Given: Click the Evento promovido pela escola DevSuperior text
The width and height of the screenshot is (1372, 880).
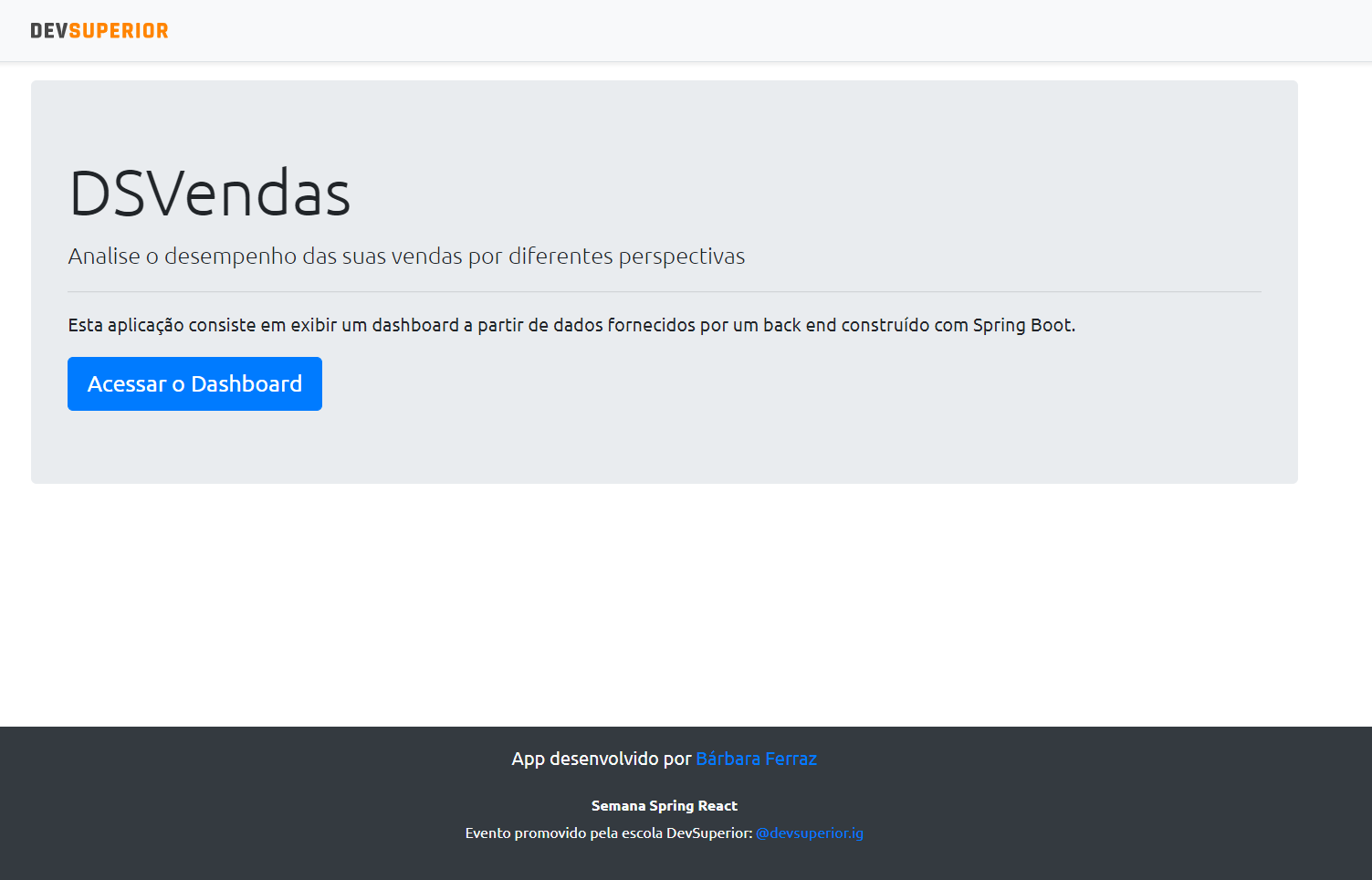Looking at the screenshot, I should click(x=607, y=833).
